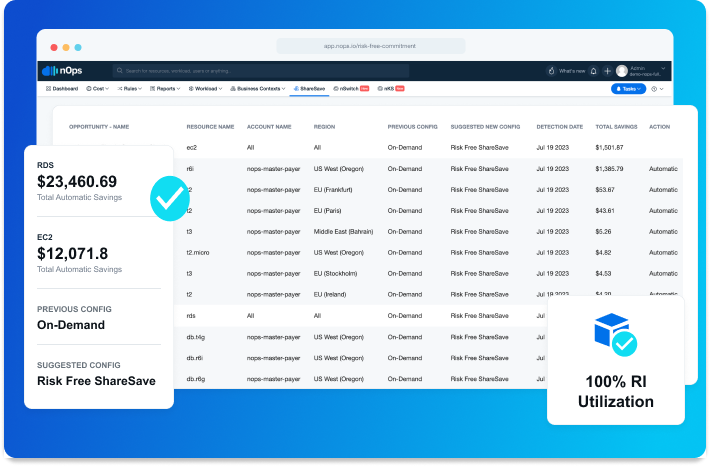Open the Workload menu
The width and height of the screenshot is (710, 466).
[205, 89]
